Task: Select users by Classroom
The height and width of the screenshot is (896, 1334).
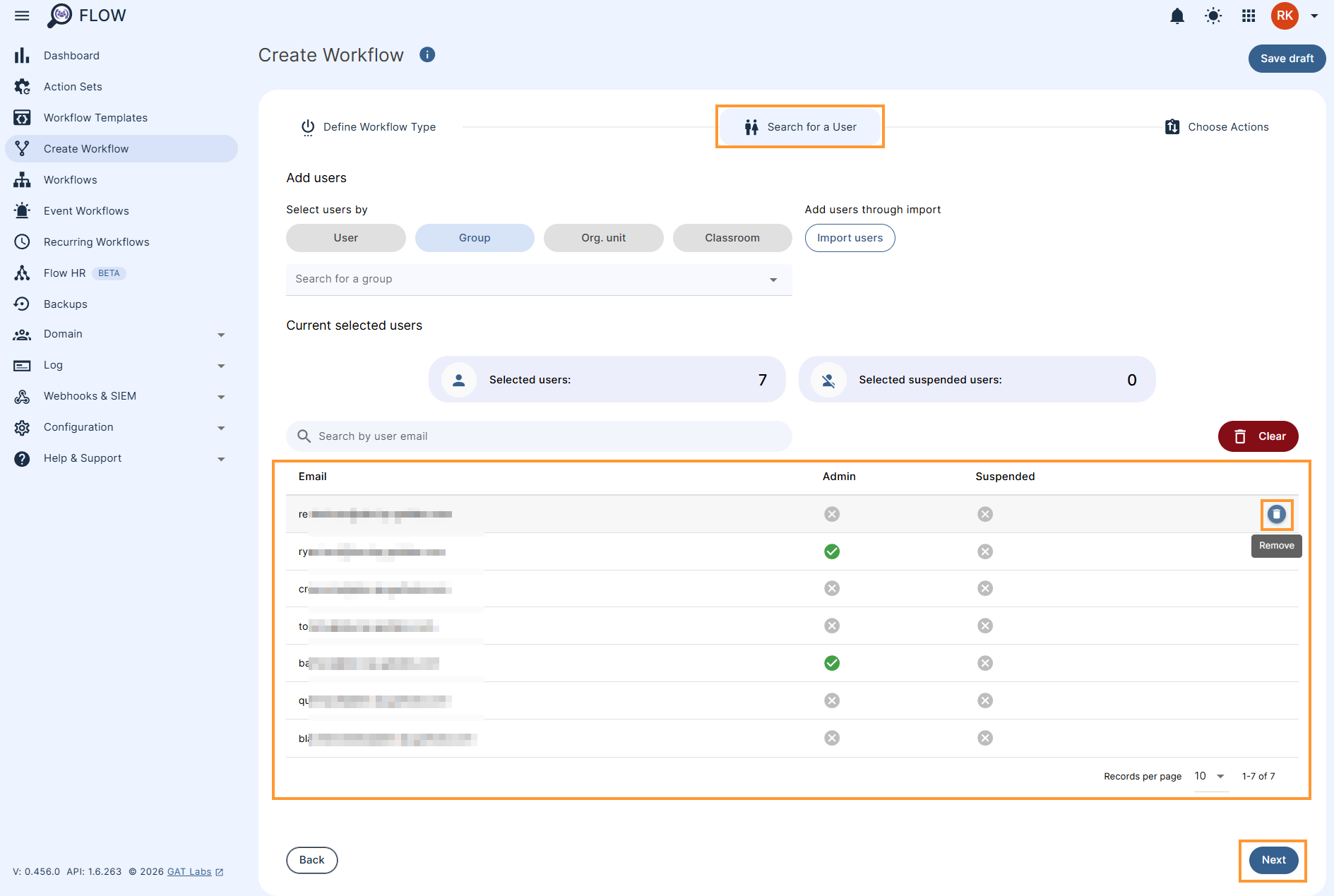Action: pos(732,238)
